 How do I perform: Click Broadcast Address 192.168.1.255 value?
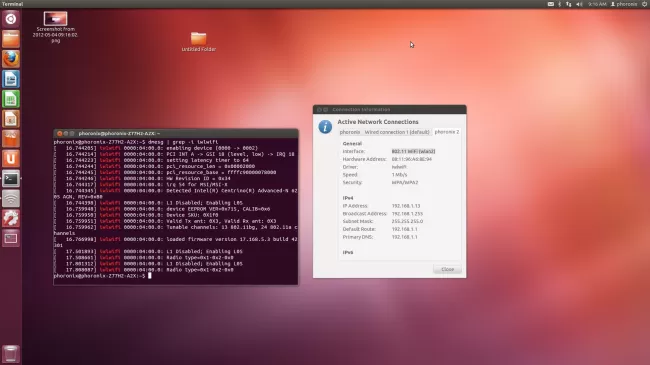click(x=407, y=214)
